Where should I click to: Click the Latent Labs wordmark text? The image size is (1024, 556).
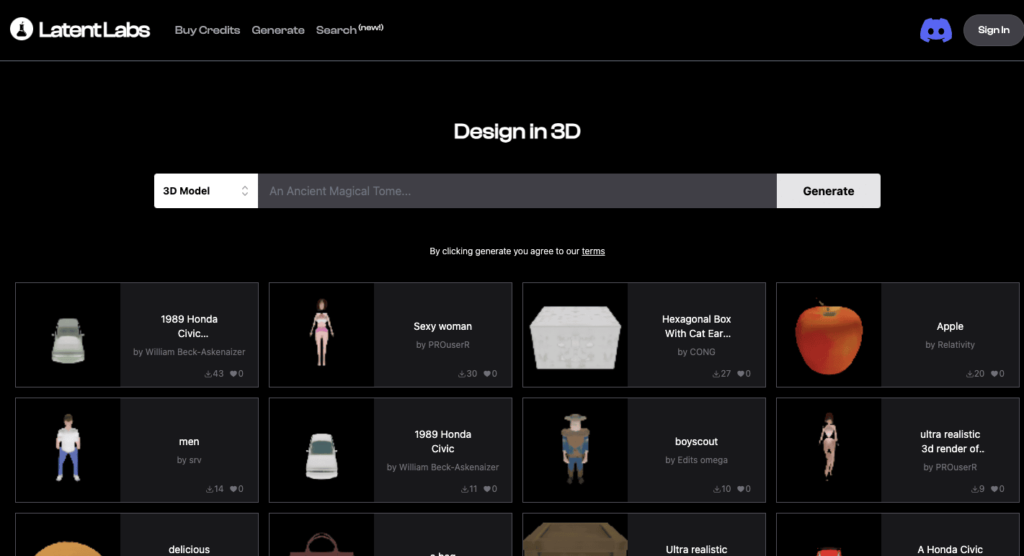click(94, 29)
